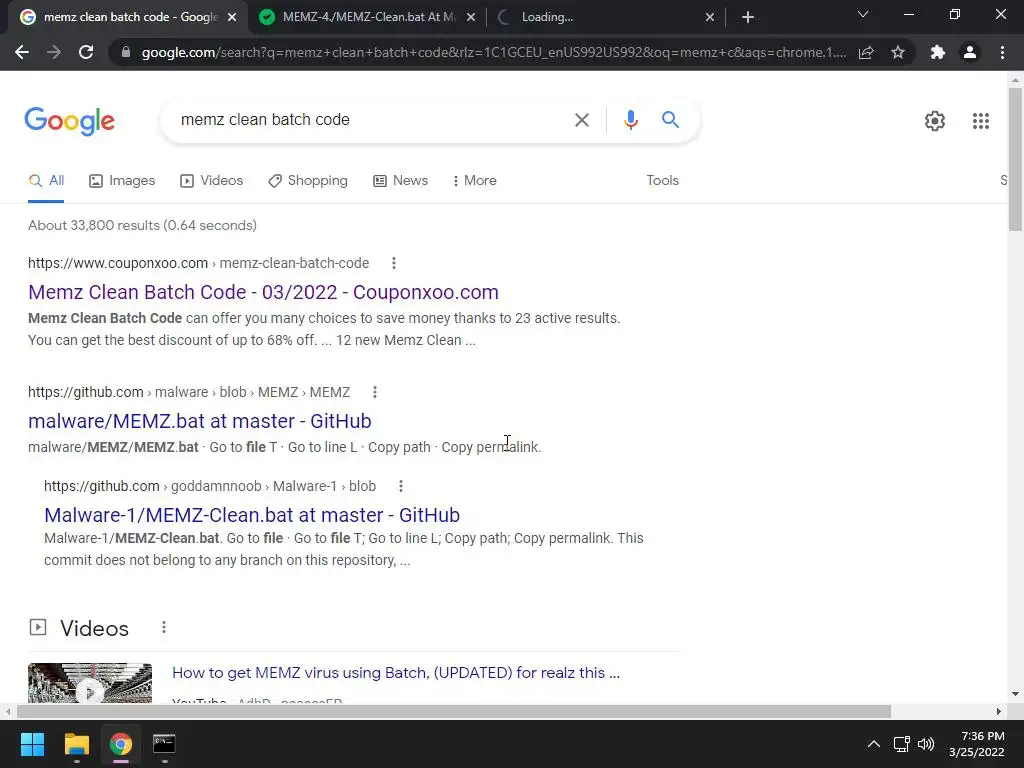Viewport: 1024px width, 768px height.
Task: Open malware/MEMZ.bat at master GitHub link
Action: (200, 421)
